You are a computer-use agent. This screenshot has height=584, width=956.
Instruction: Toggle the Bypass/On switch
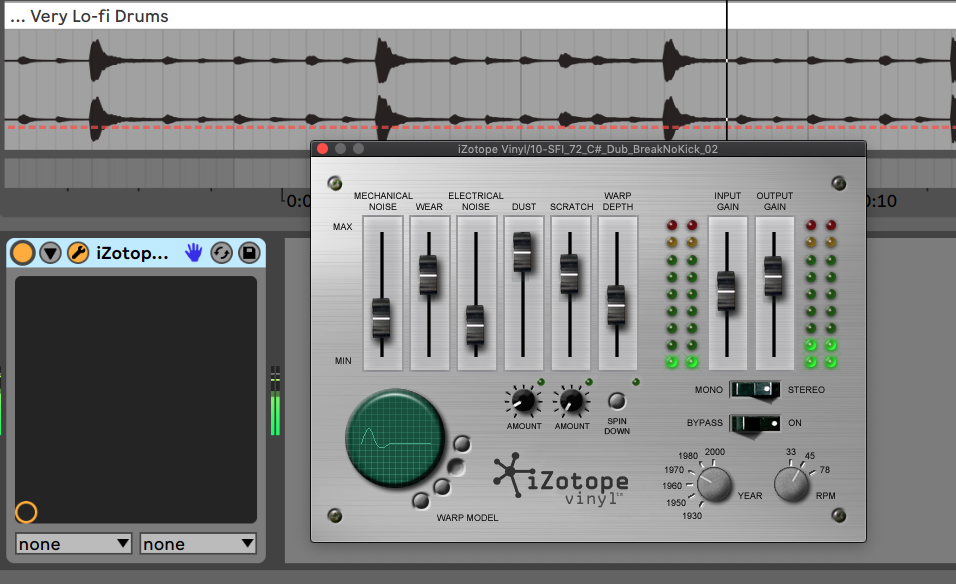[x=755, y=422]
